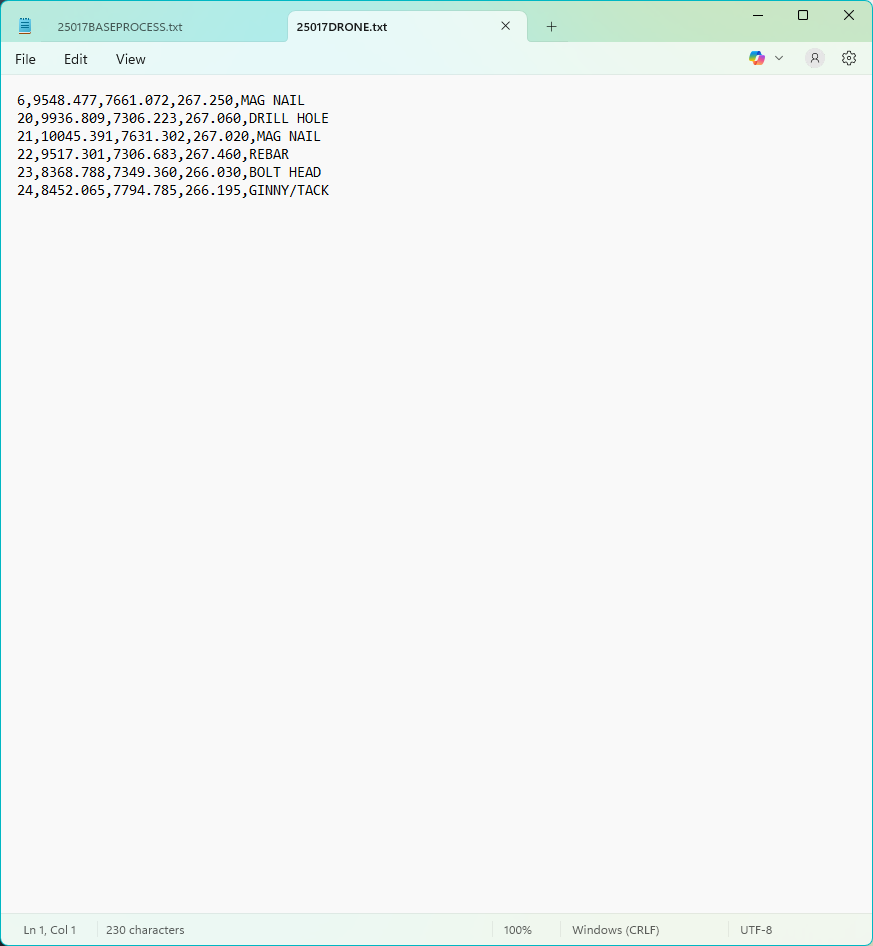
Task: Click the UTF-8 encoding indicator
Action: tap(756, 930)
